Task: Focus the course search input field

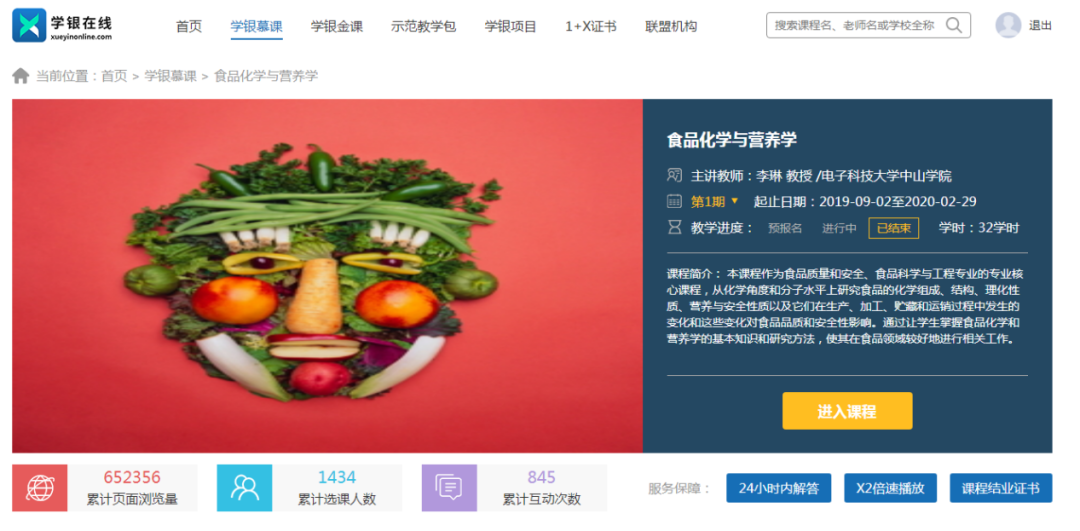Action: click(x=854, y=25)
